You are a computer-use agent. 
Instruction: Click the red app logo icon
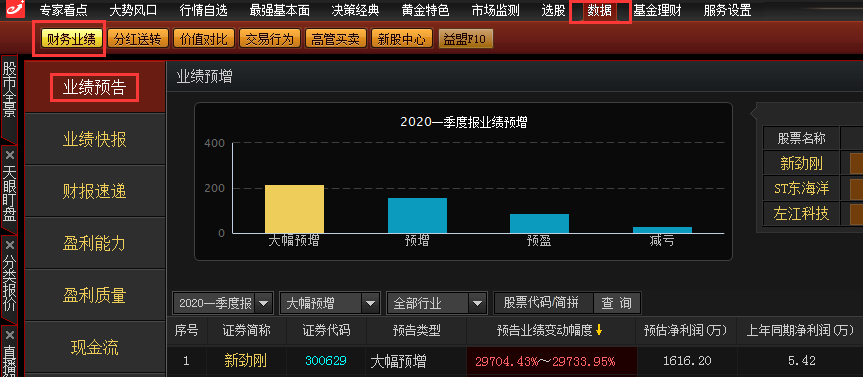(15, 9)
